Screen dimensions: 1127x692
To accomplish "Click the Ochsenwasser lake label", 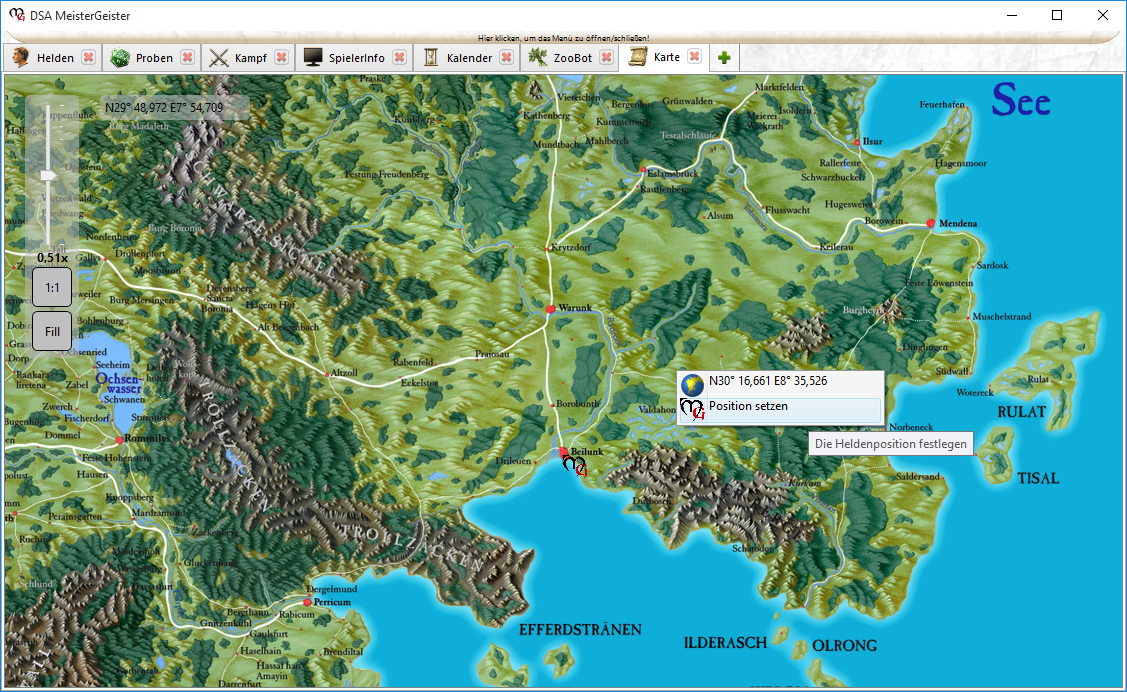I will pos(119,383).
